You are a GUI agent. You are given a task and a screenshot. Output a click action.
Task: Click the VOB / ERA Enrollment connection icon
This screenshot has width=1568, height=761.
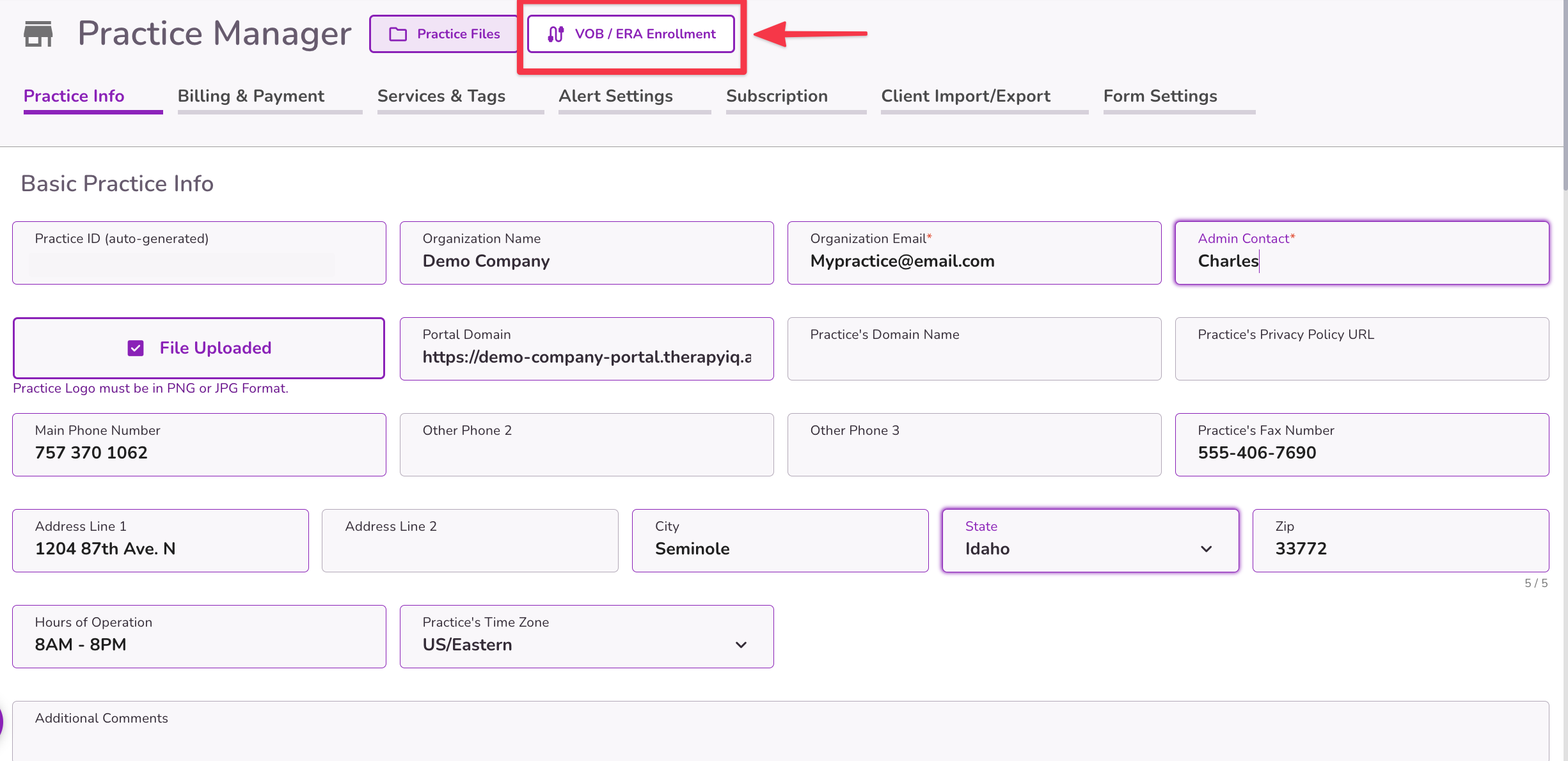(555, 34)
